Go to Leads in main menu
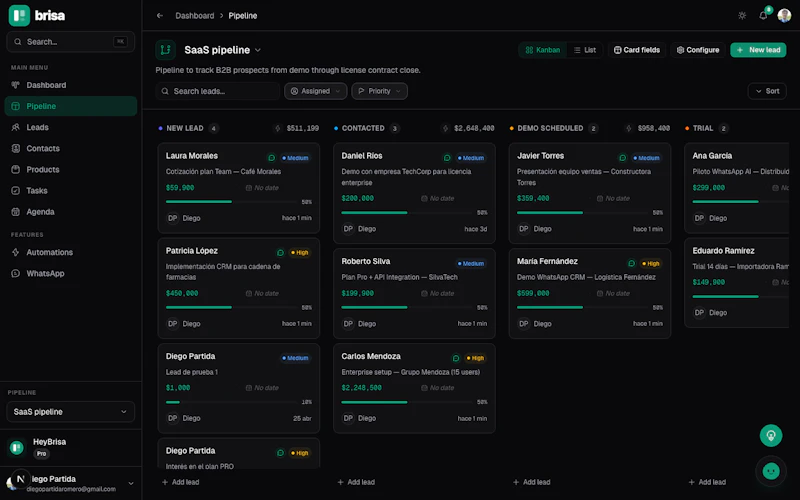800x500 pixels. click(70, 128)
